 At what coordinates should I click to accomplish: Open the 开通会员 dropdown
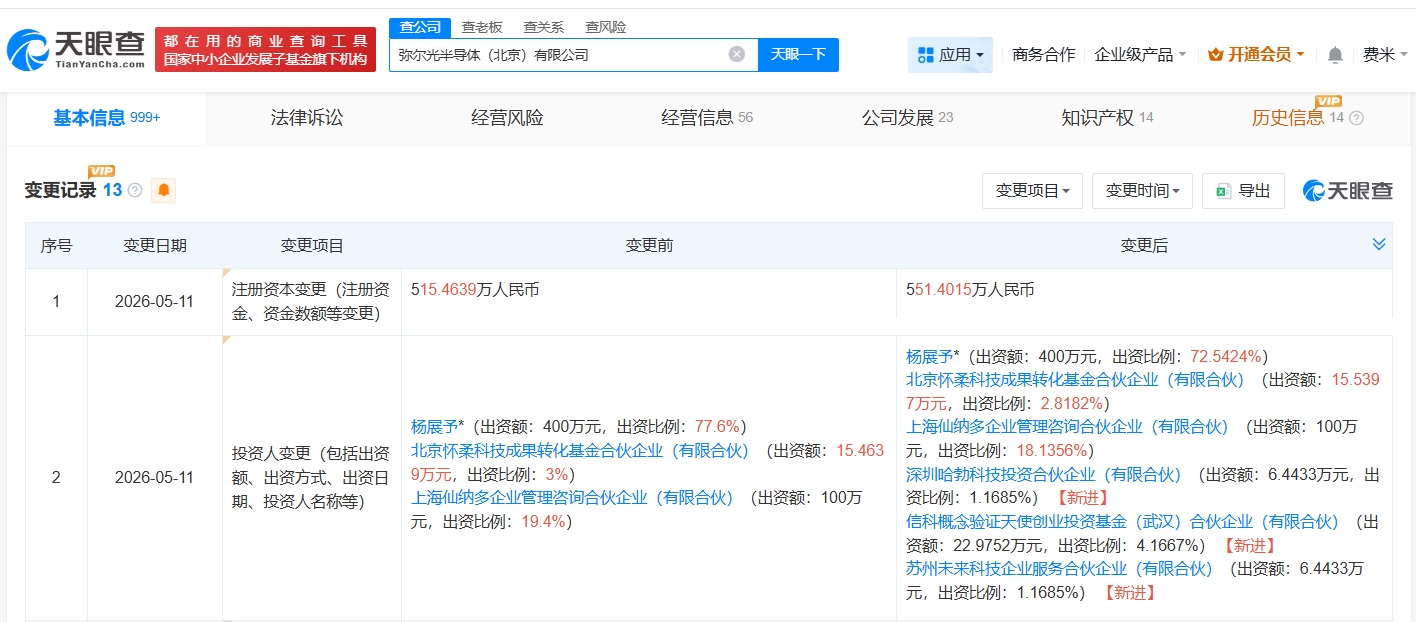1256,55
